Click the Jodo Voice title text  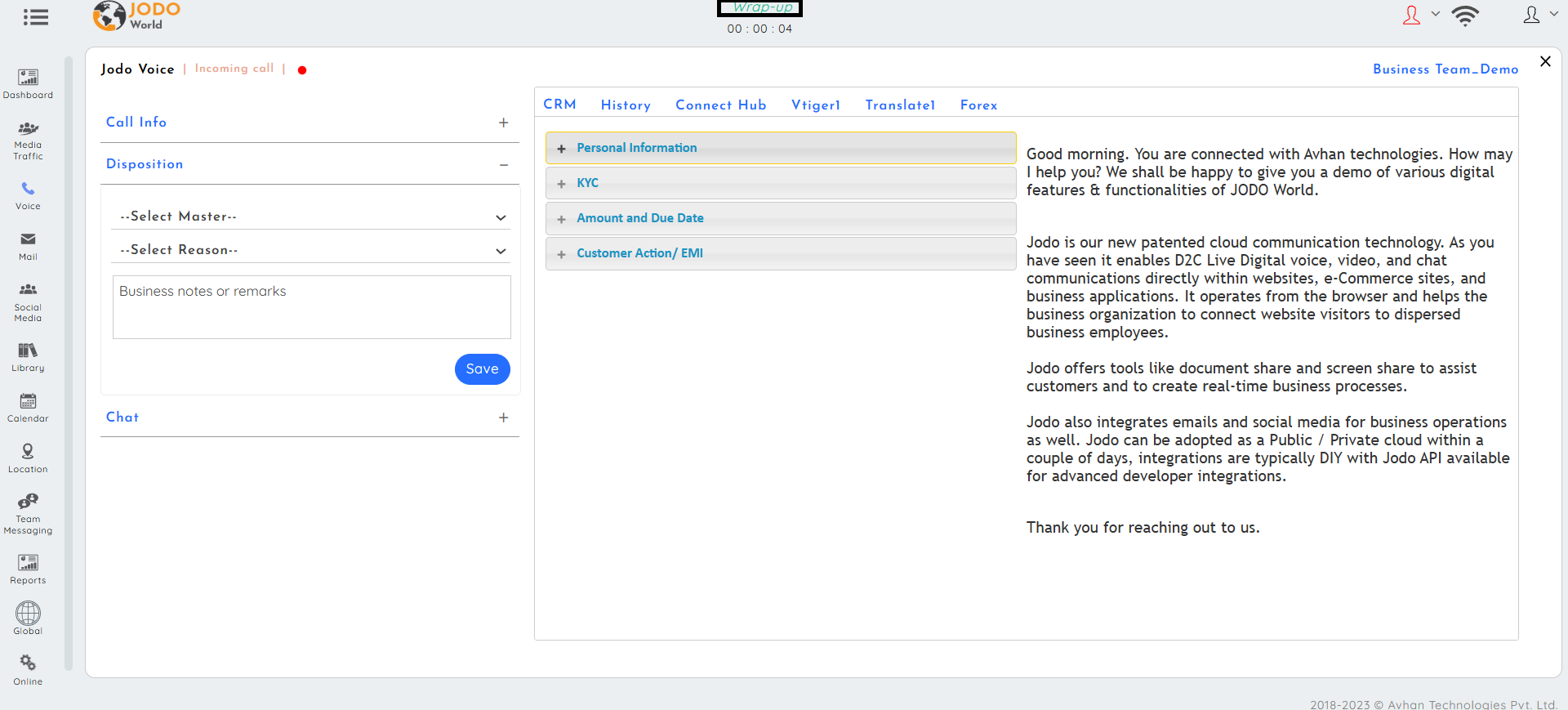click(x=138, y=69)
